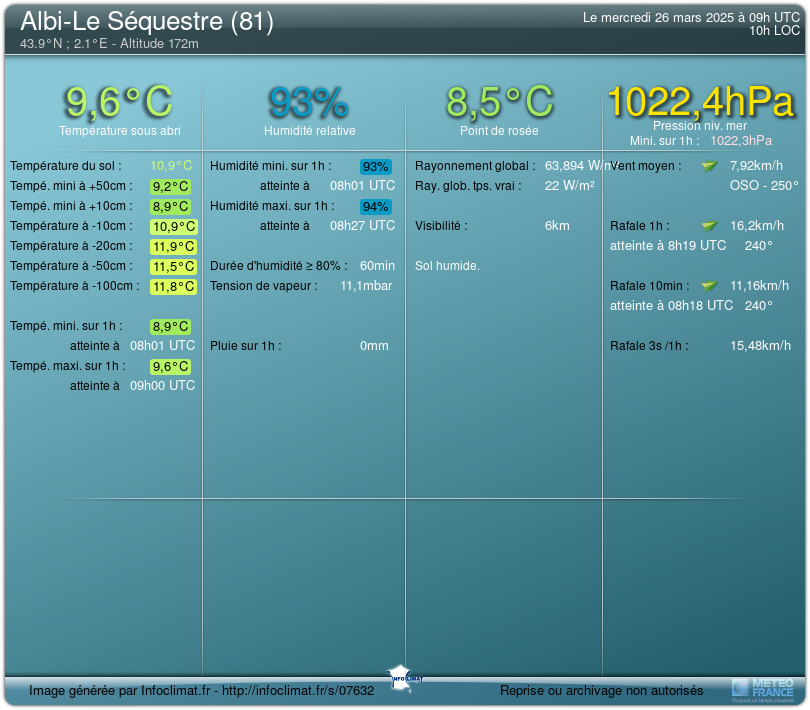Screen dimensions: 810x710
Task: Click the large 8,5°C dew point value
Action: coord(499,102)
